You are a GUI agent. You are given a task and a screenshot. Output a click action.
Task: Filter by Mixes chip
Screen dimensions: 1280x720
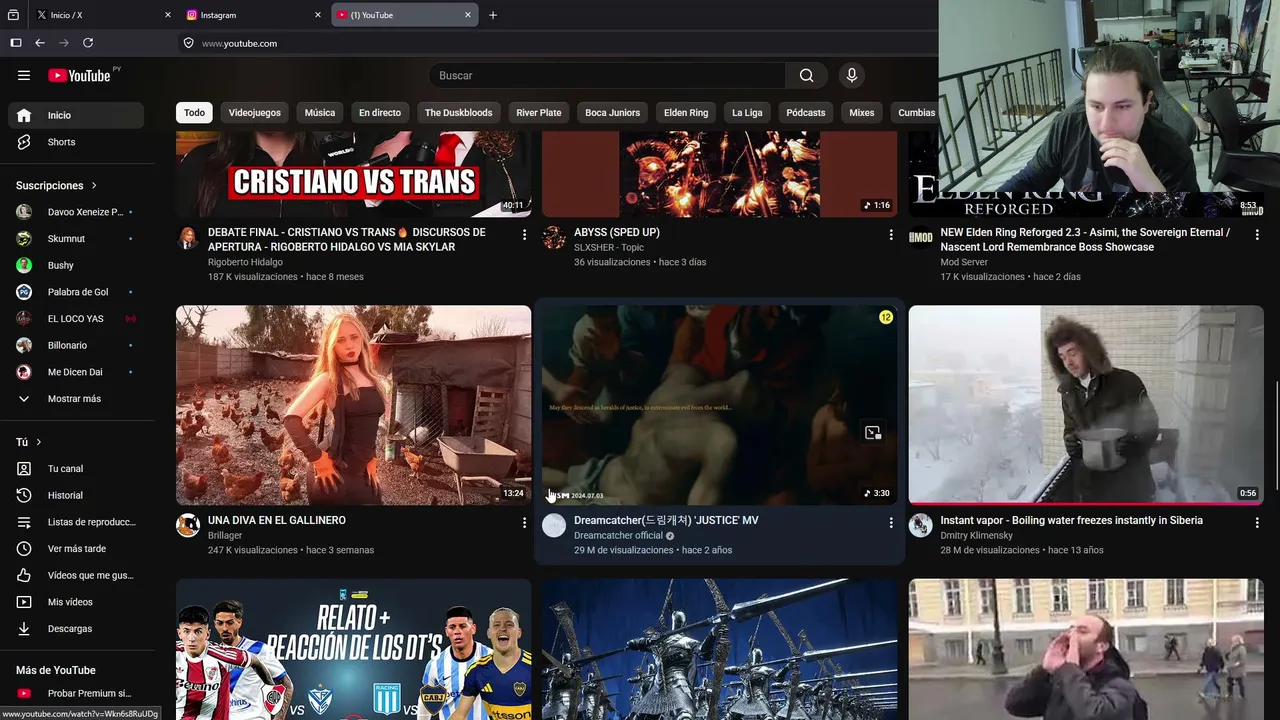(862, 113)
